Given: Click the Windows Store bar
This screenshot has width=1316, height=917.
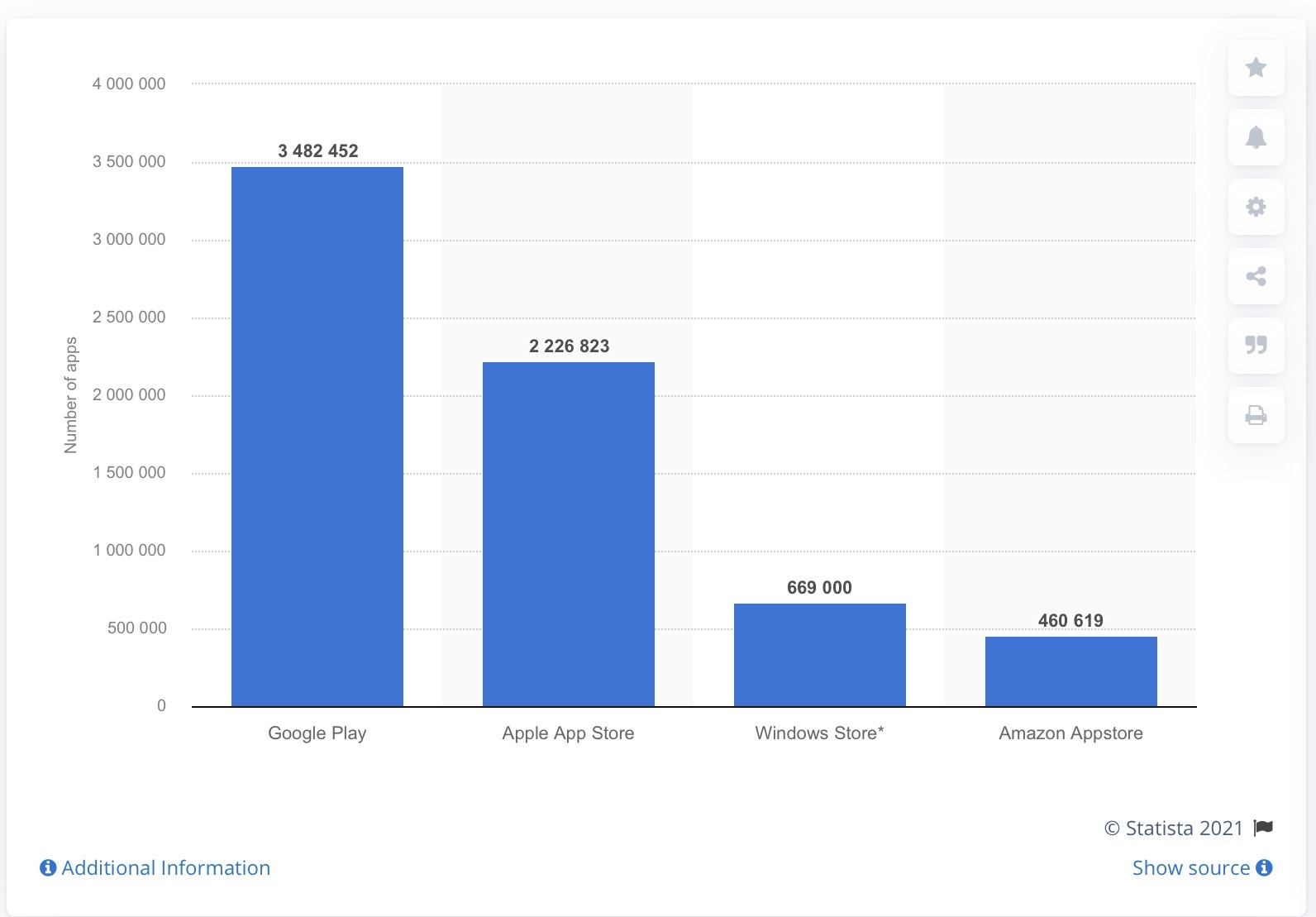Looking at the screenshot, I should point(820,655).
